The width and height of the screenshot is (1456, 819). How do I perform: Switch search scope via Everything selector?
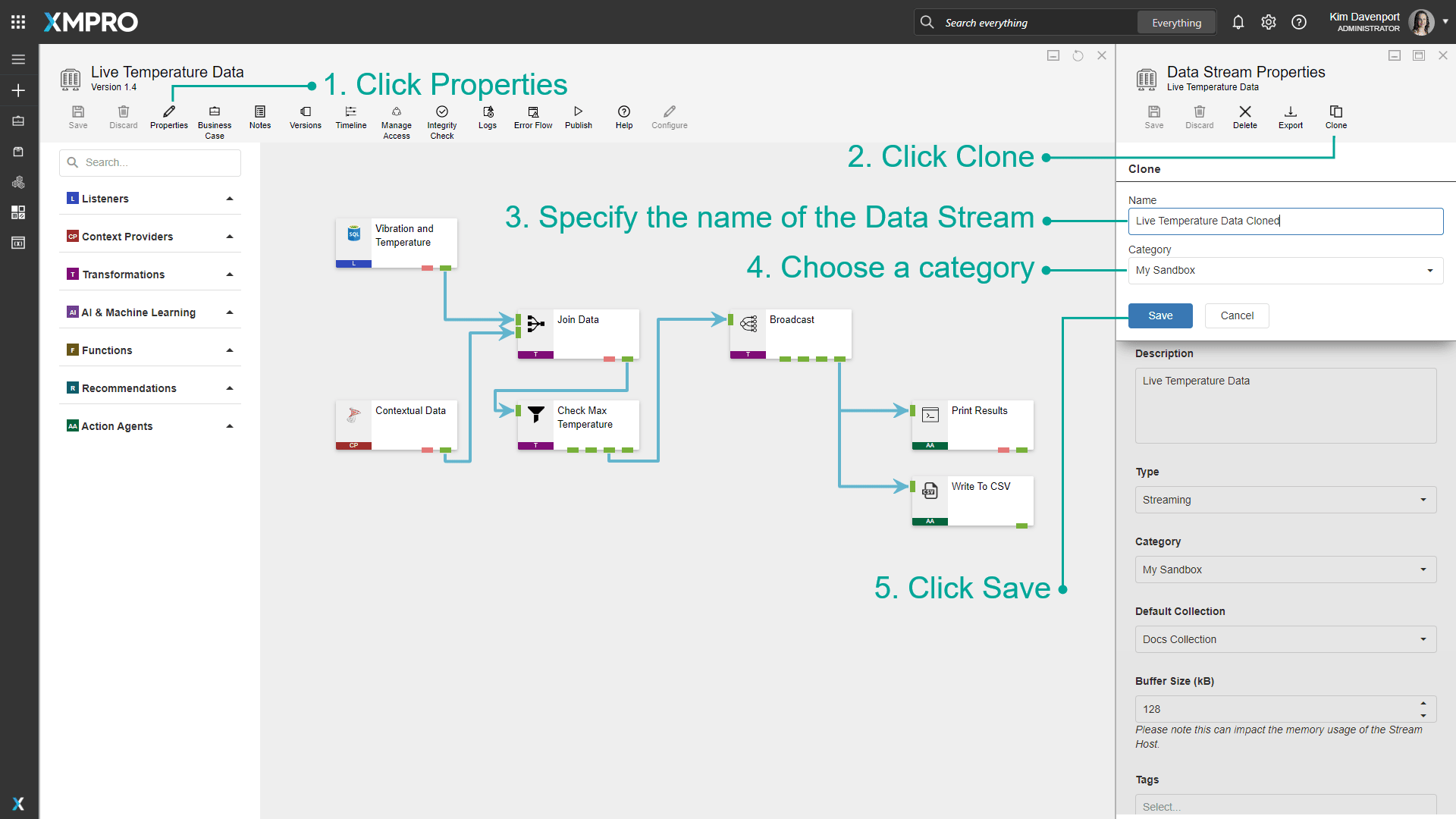[x=1175, y=22]
